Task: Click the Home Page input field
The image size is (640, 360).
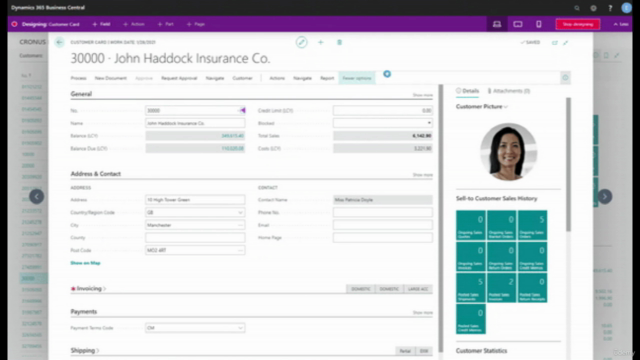Action: tap(382, 238)
